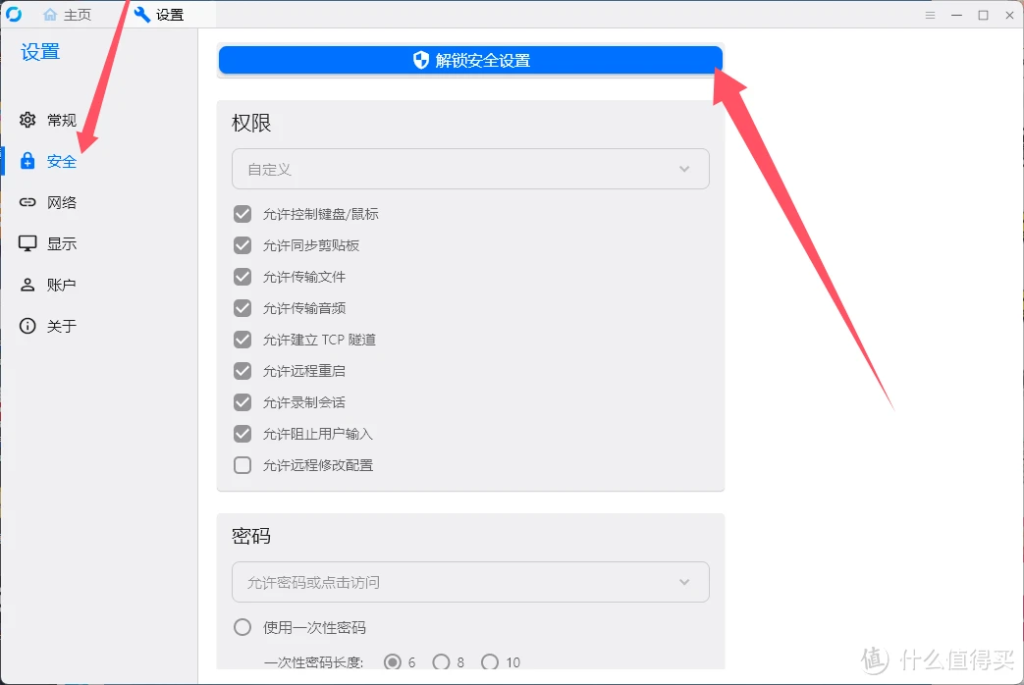Open the 关于 info icon
The width and height of the screenshot is (1024, 685).
[x=27, y=326]
